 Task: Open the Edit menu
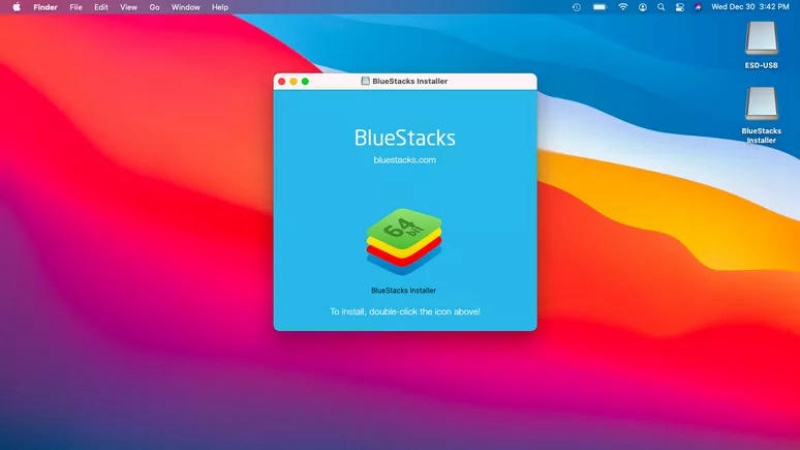[101, 7]
